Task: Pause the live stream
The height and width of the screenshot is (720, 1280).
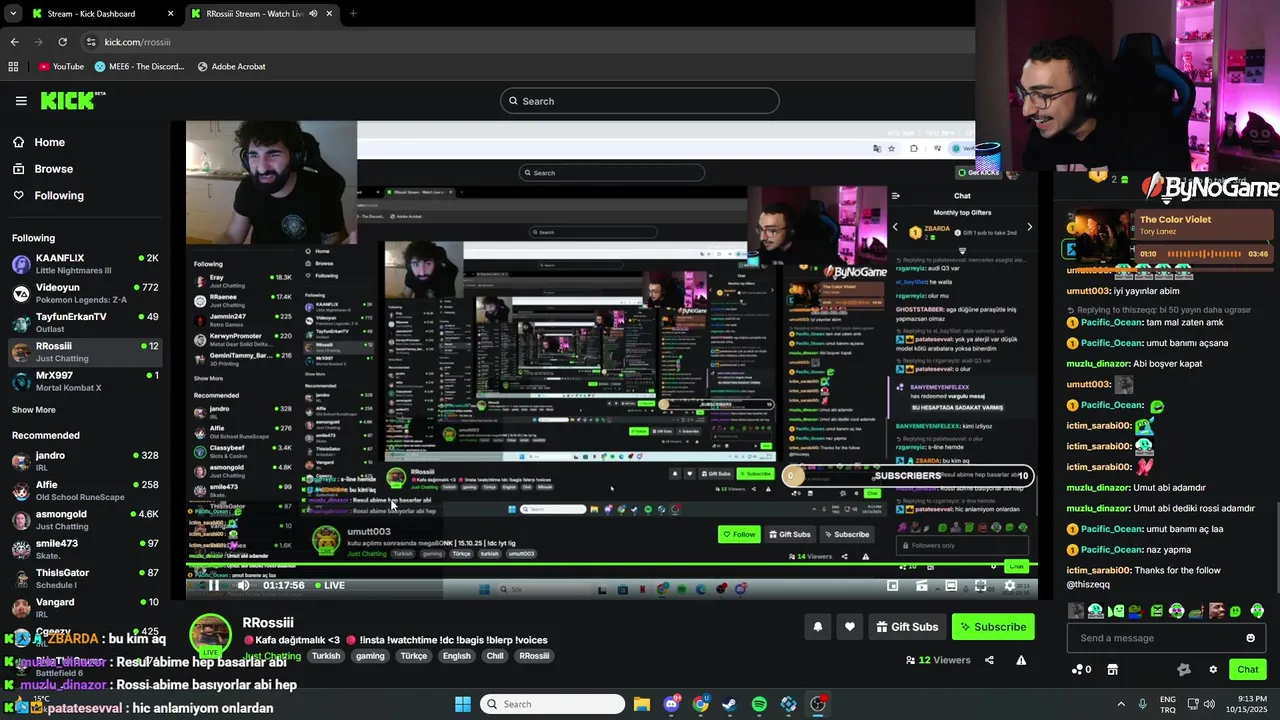Action: pyautogui.click(x=213, y=586)
